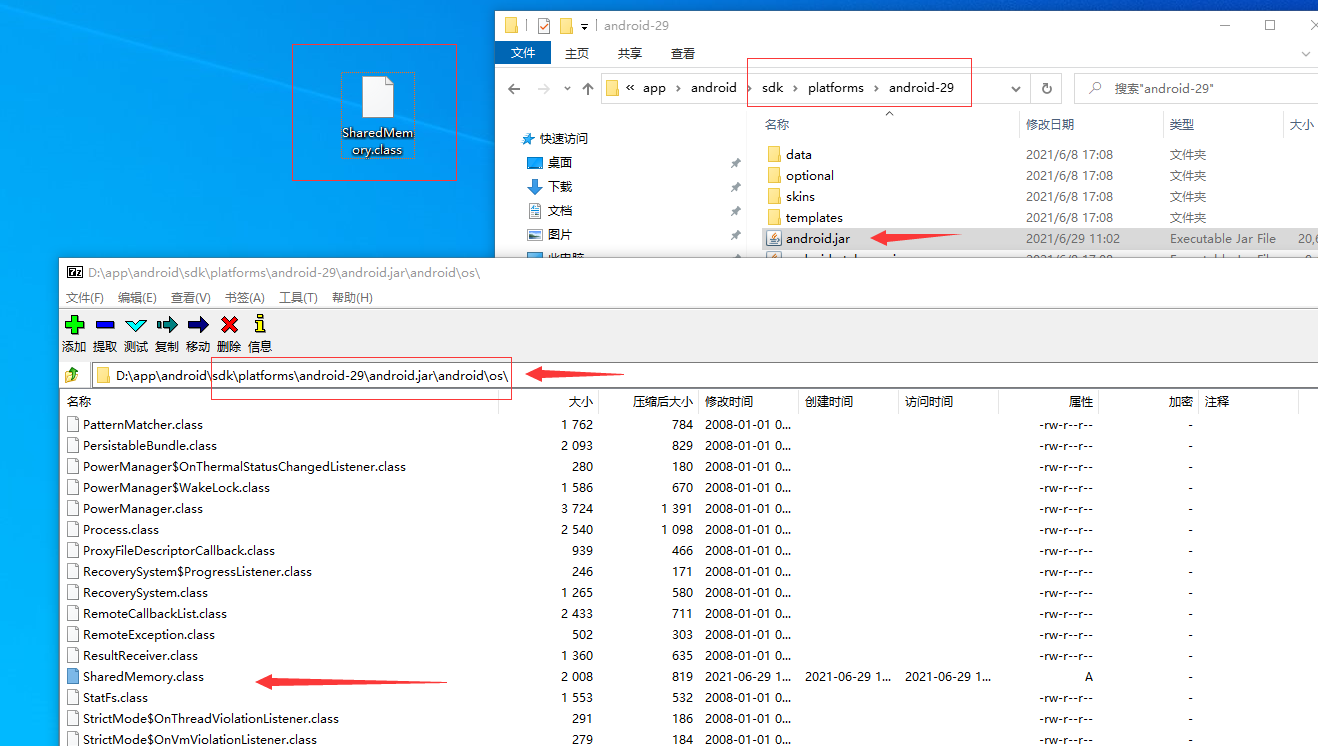Click the Explorer forward arrow
The image size is (1318, 746).
545,88
